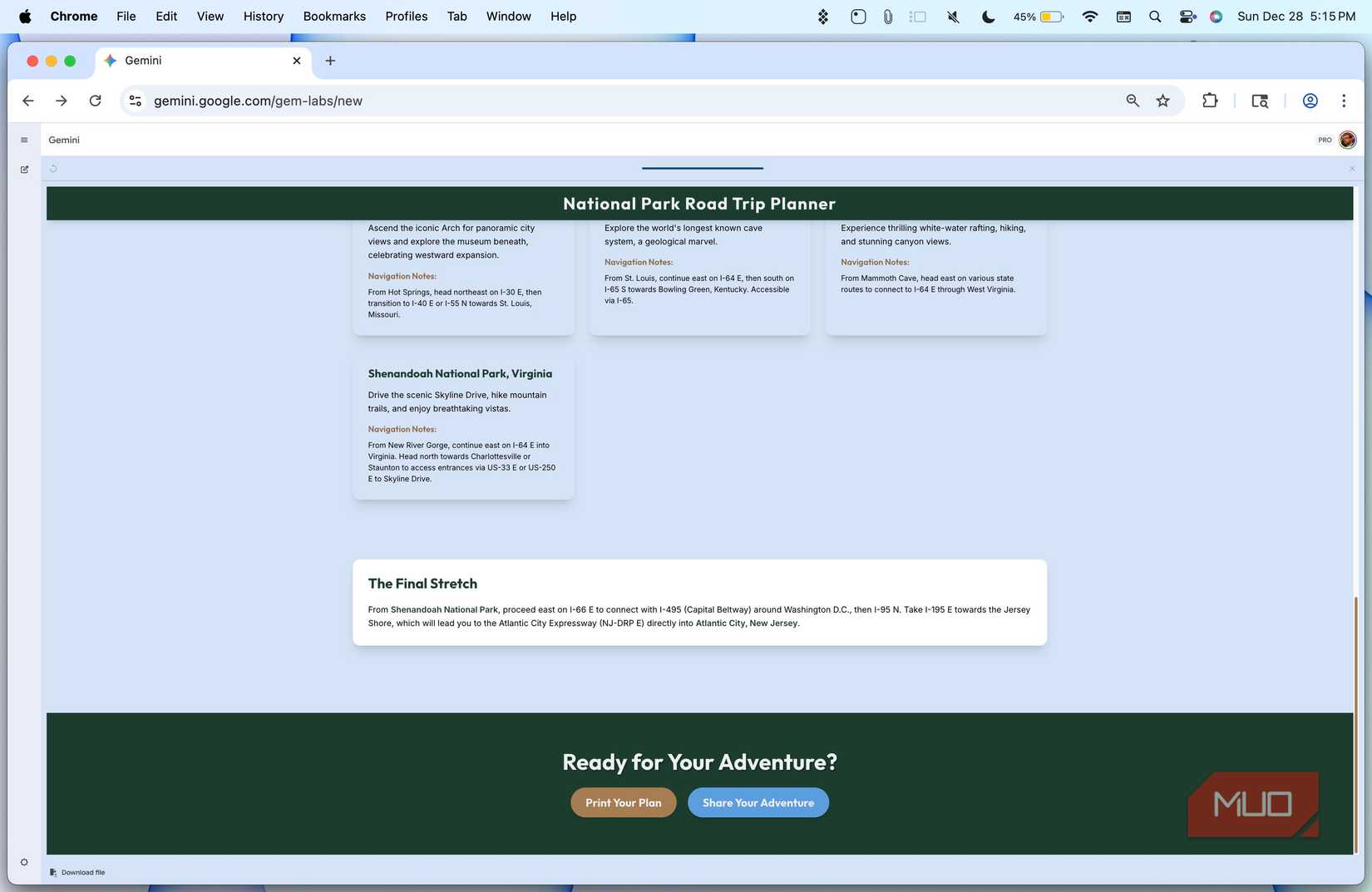Click the Ready for Your Adventure? heading
Viewport: 1372px width, 892px height.
(700, 762)
